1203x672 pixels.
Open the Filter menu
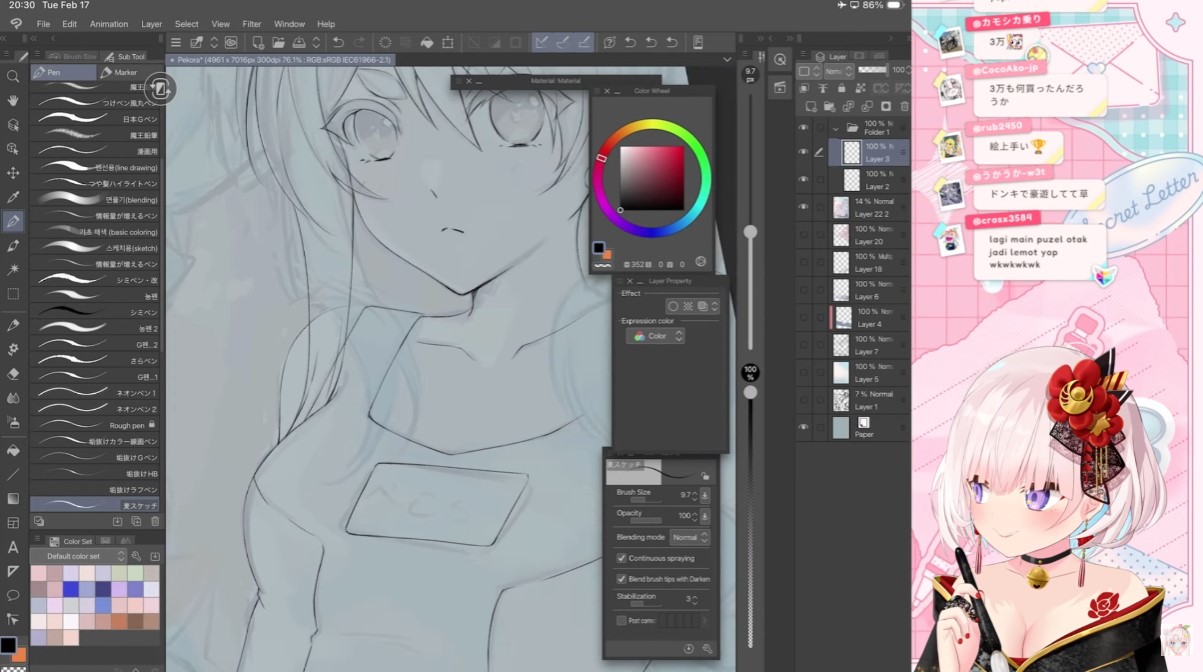point(252,24)
